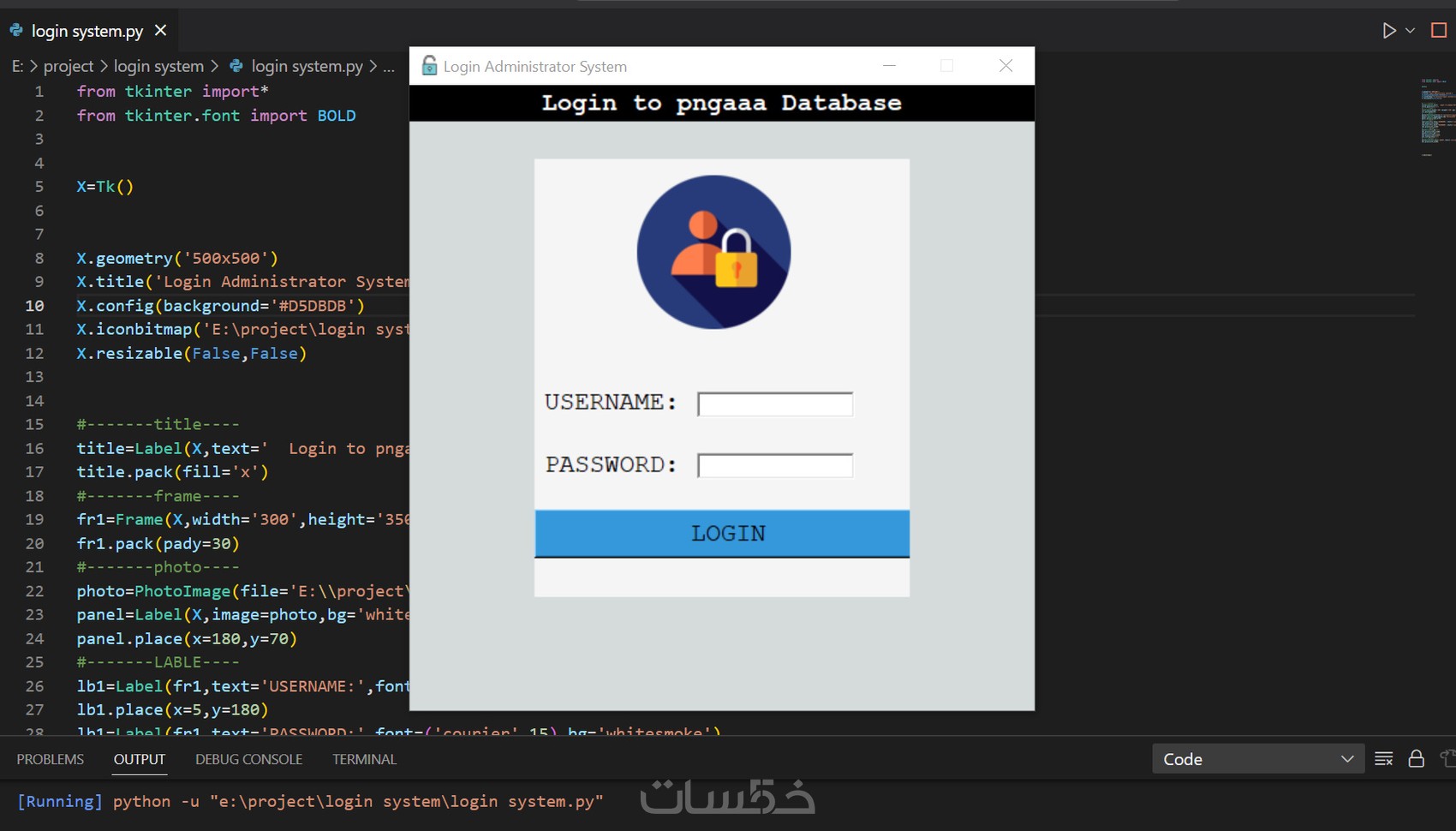This screenshot has width=1456, height=831.
Task: Click the 'PASSWORD:' label in the form
Action: coord(611,464)
